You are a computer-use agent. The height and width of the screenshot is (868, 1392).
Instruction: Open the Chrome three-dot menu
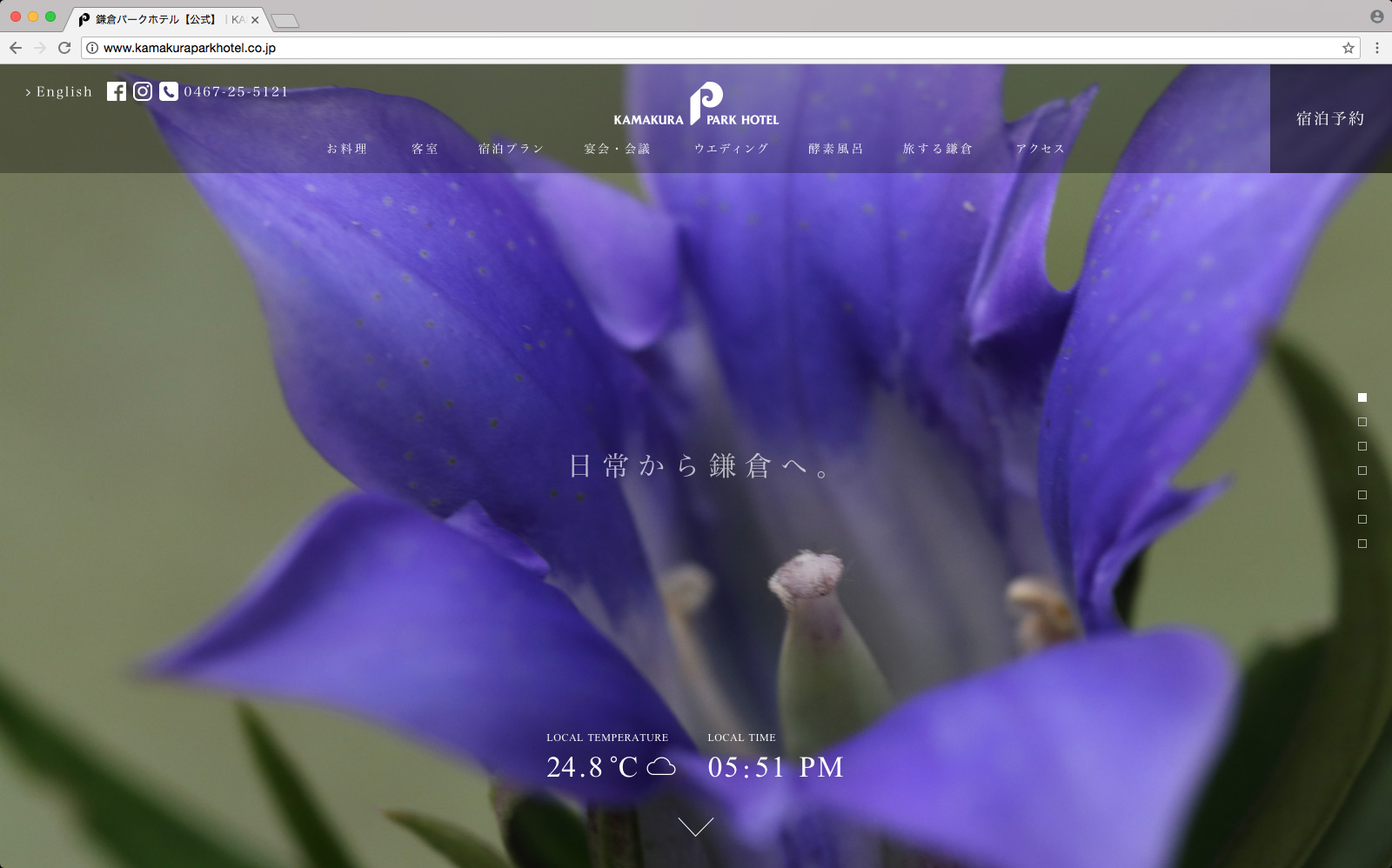[x=1376, y=48]
